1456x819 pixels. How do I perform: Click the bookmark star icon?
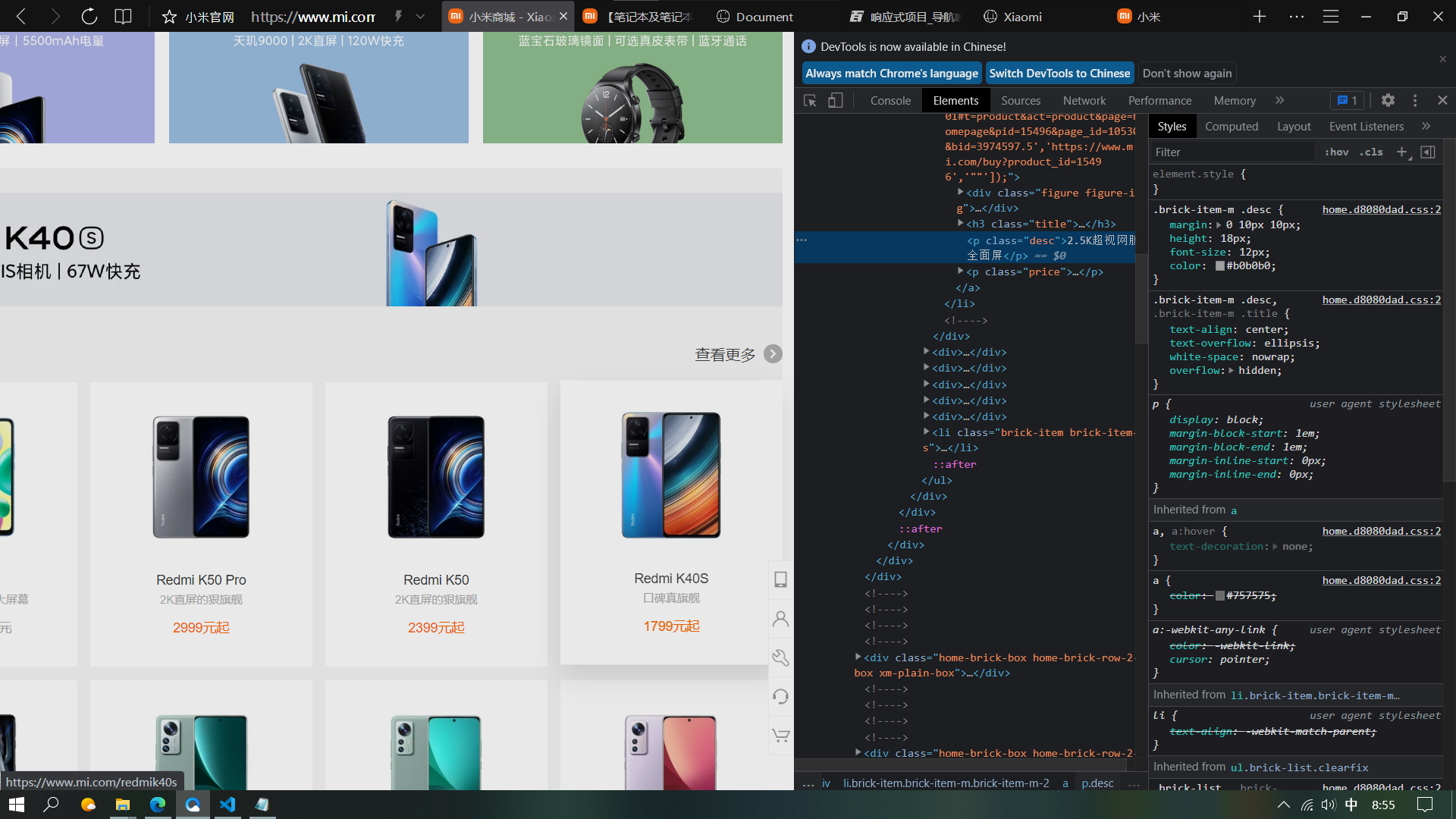coord(169,17)
